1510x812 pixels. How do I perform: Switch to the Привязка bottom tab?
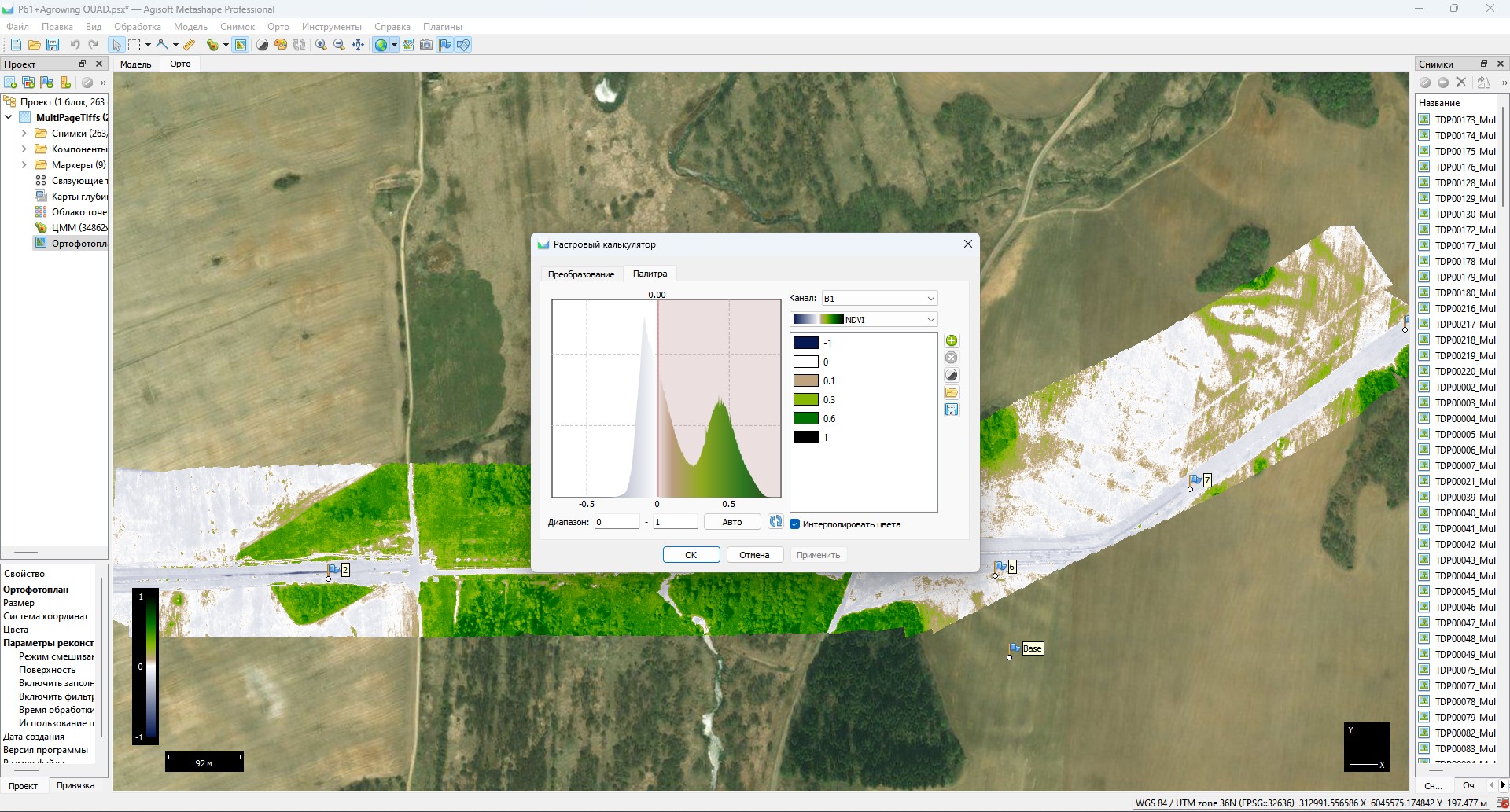coord(75,785)
